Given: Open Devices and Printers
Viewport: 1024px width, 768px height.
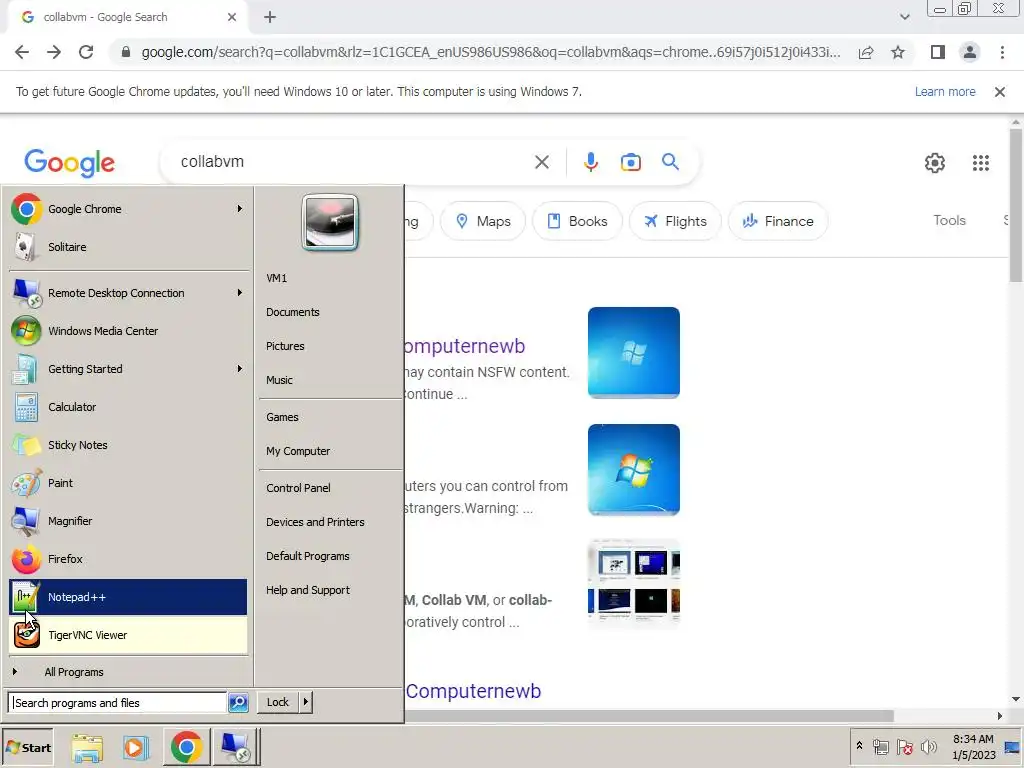Looking at the screenshot, I should pyautogui.click(x=315, y=522).
